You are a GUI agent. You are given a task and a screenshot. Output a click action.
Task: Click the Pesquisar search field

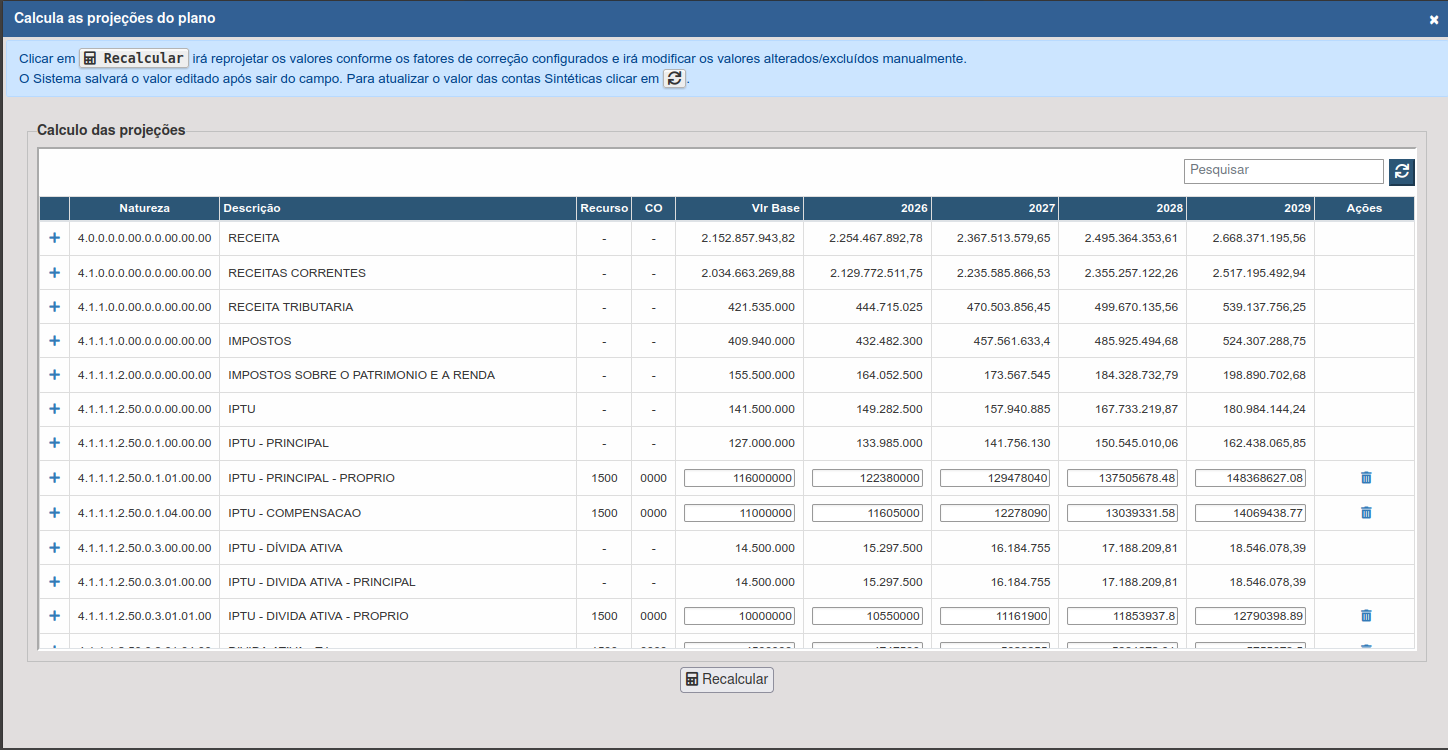[1284, 171]
